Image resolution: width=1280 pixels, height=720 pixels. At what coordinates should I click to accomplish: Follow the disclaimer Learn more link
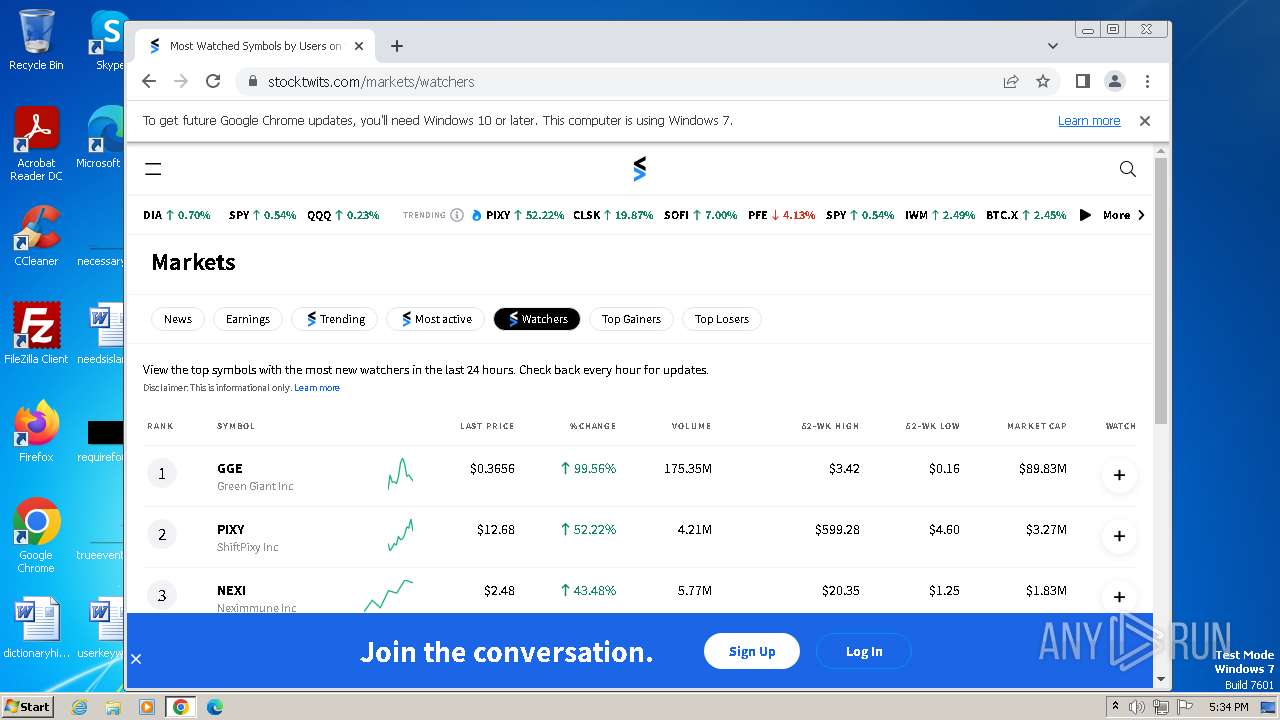pyautogui.click(x=317, y=388)
